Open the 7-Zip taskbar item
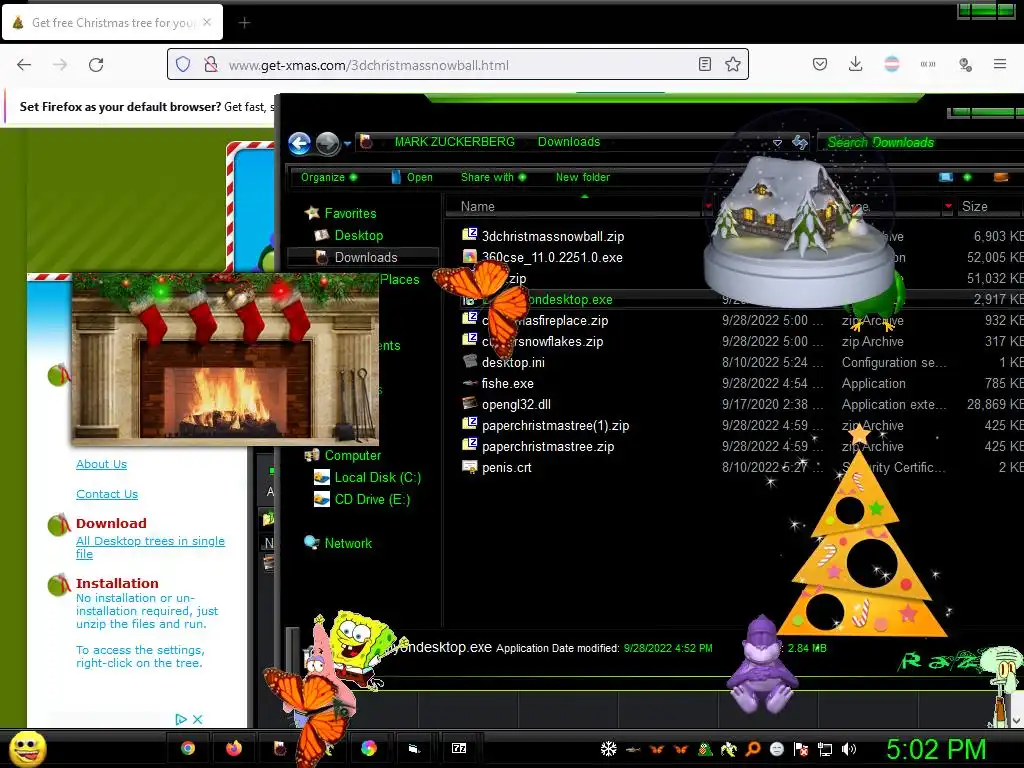This screenshot has width=1024, height=768. 459,748
